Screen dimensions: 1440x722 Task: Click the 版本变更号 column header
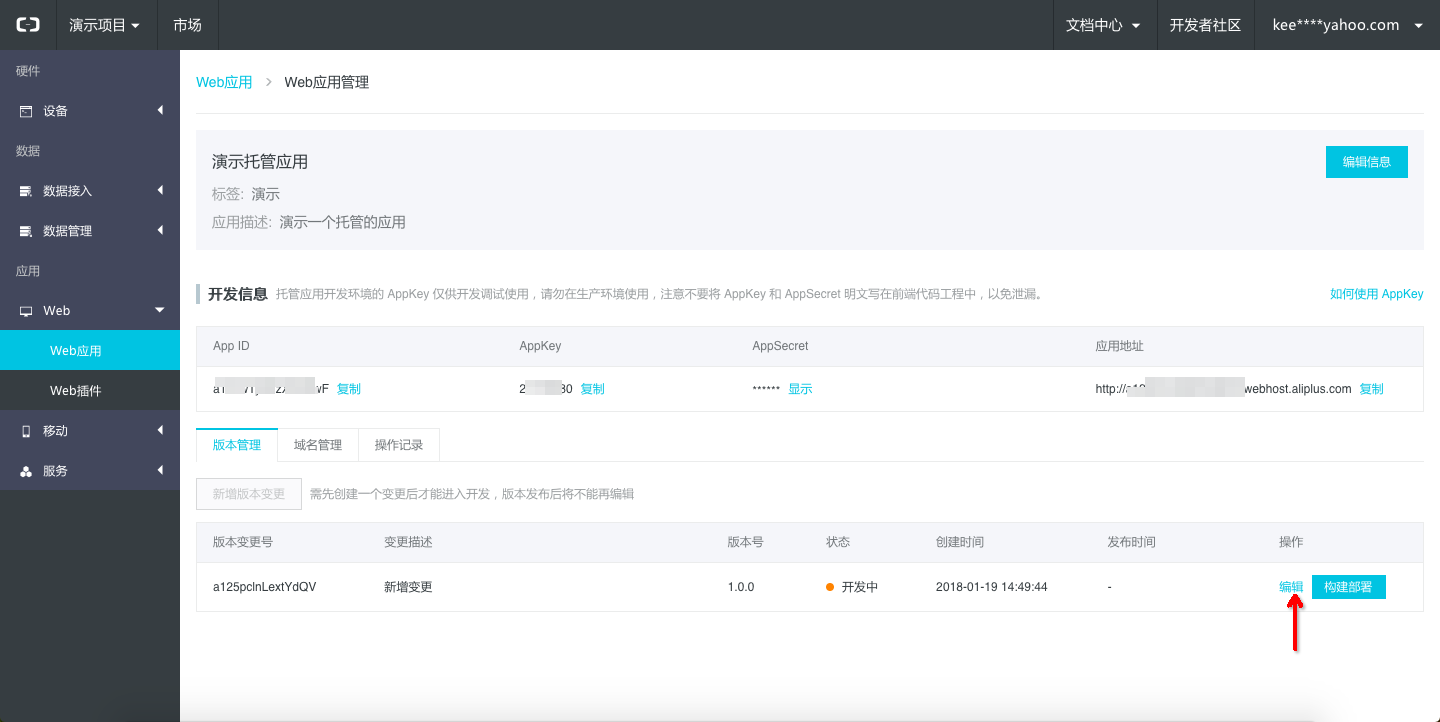pos(243,542)
